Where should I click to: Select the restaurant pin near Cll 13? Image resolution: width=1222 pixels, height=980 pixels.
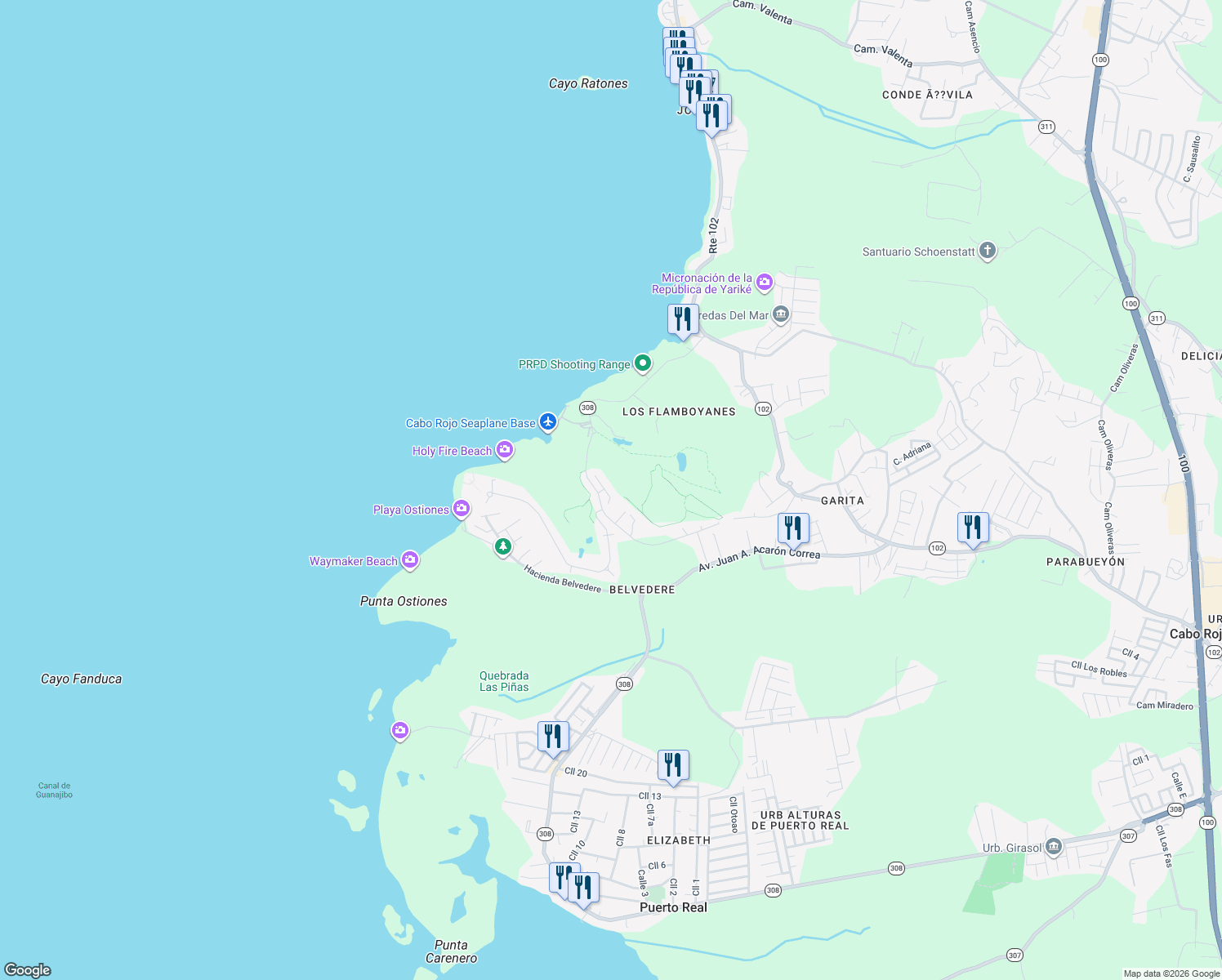point(673,764)
